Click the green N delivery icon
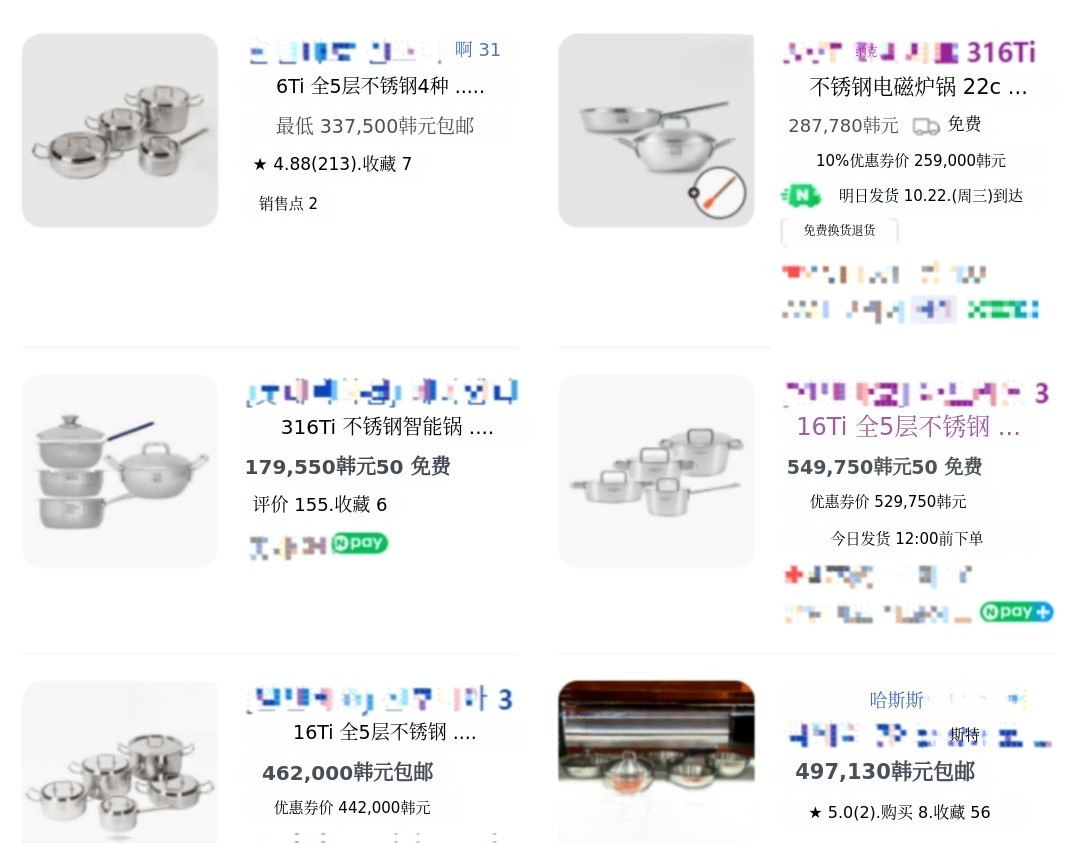1080x844 pixels. [801, 196]
